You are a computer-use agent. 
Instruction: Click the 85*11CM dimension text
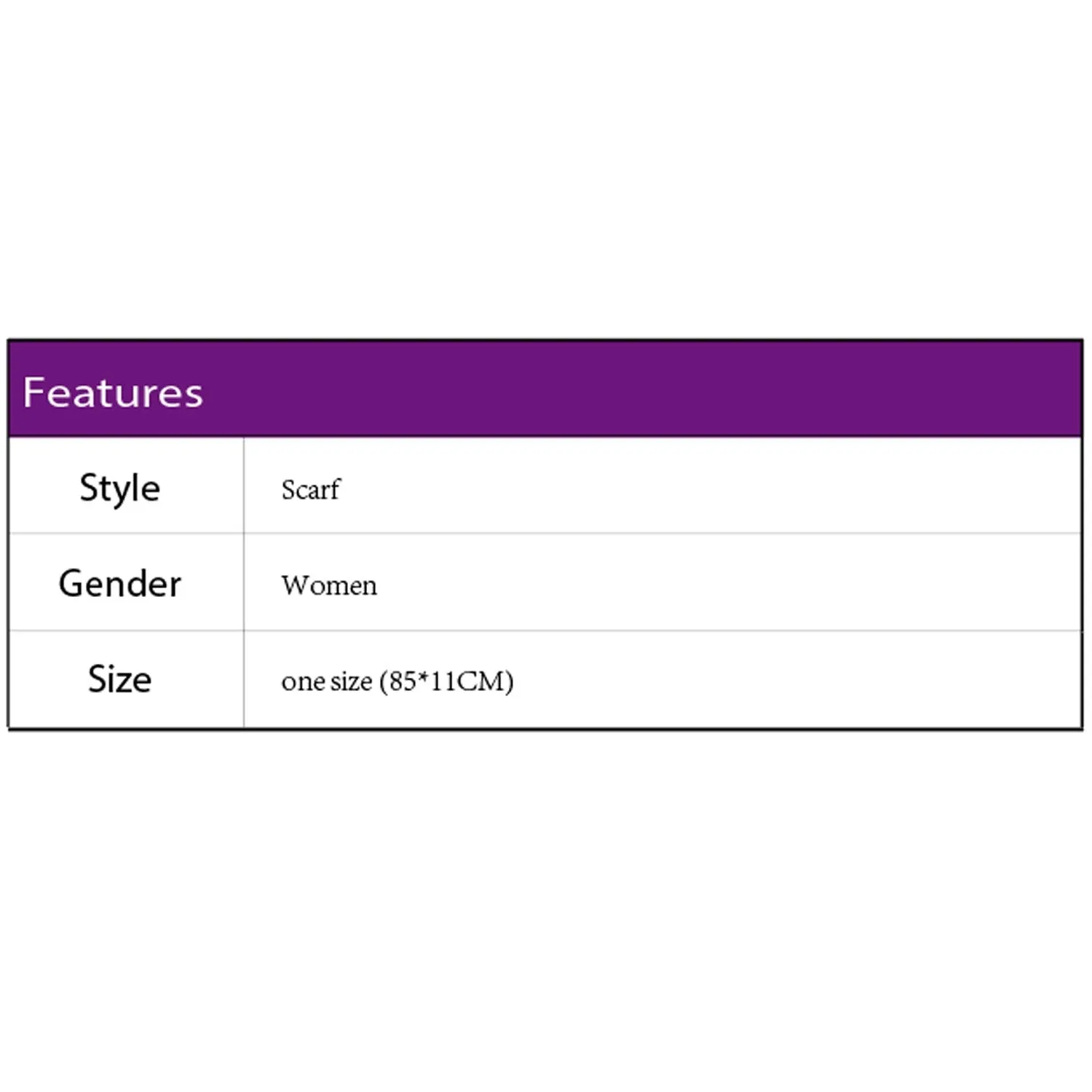[x=446, y=681]
